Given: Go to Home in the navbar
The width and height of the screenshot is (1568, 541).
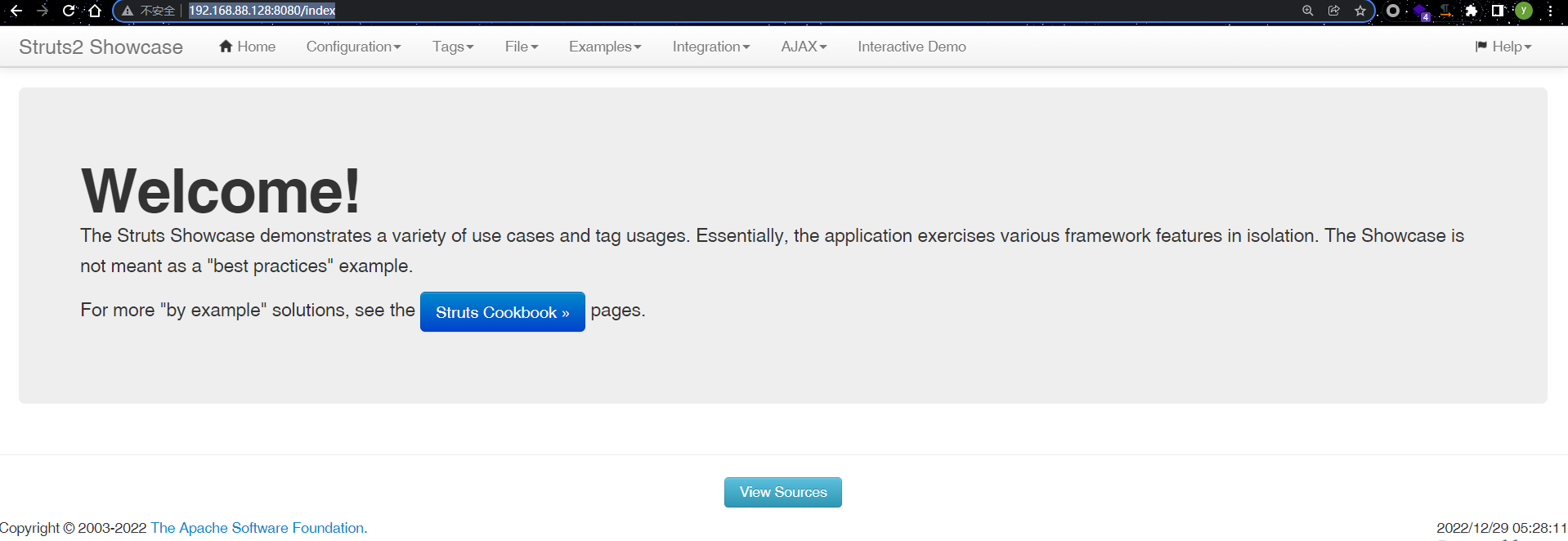Looking at the screenshot, I should (247, 47).
